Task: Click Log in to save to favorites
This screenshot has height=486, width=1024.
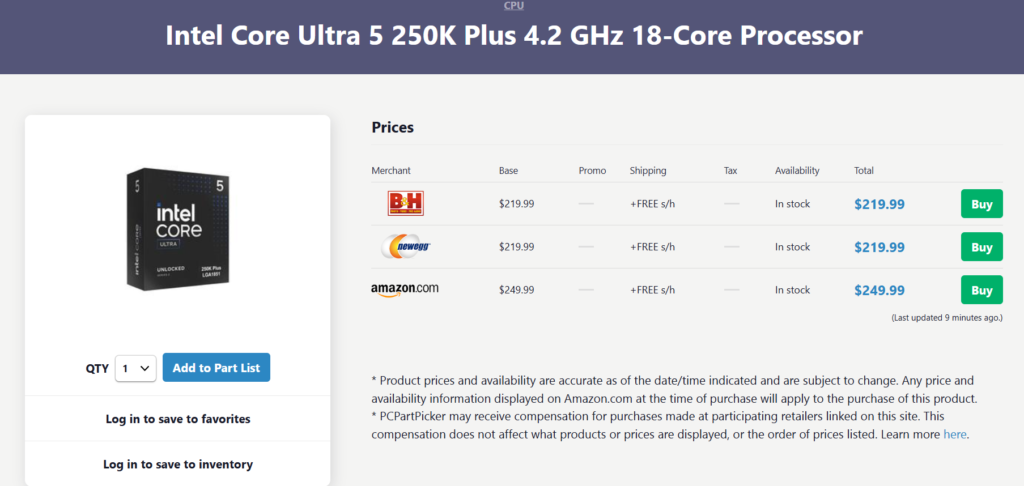Action: click(x=178, y=419)
